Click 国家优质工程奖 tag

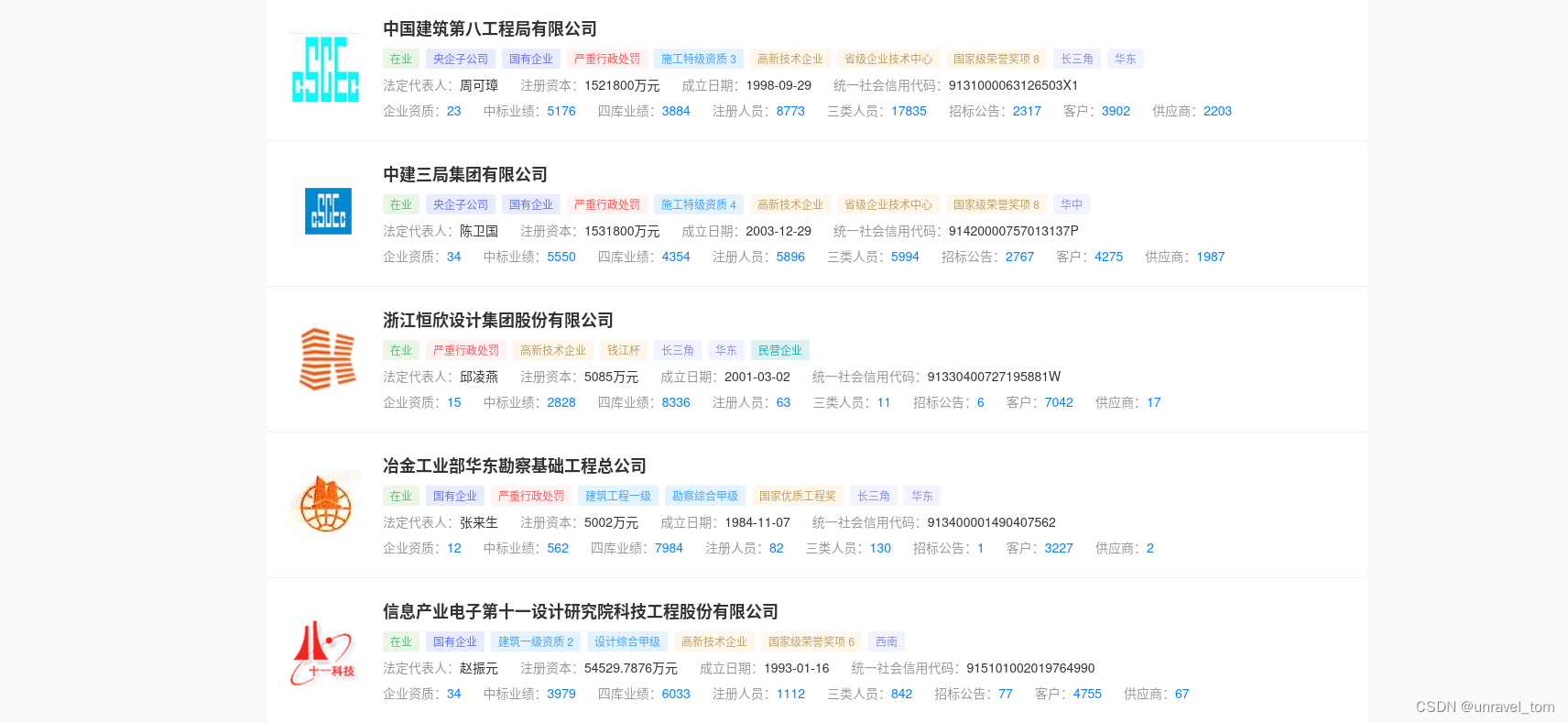point(798,496)
